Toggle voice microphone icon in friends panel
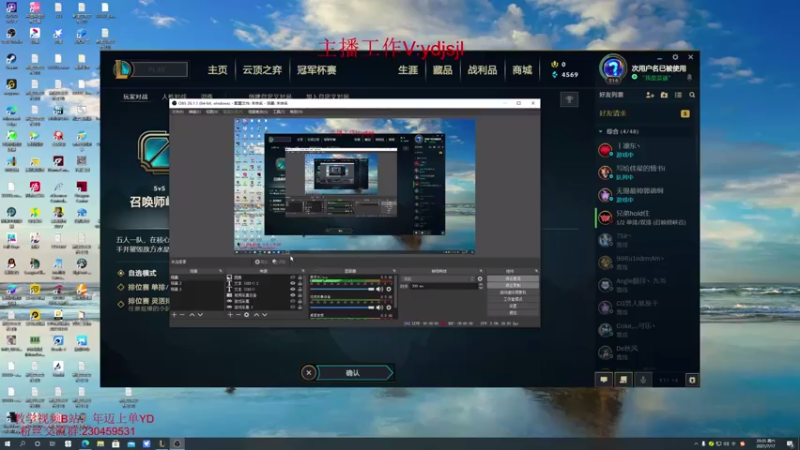The height and width of the screenshot is (450, 800). [x=643, y=380]
